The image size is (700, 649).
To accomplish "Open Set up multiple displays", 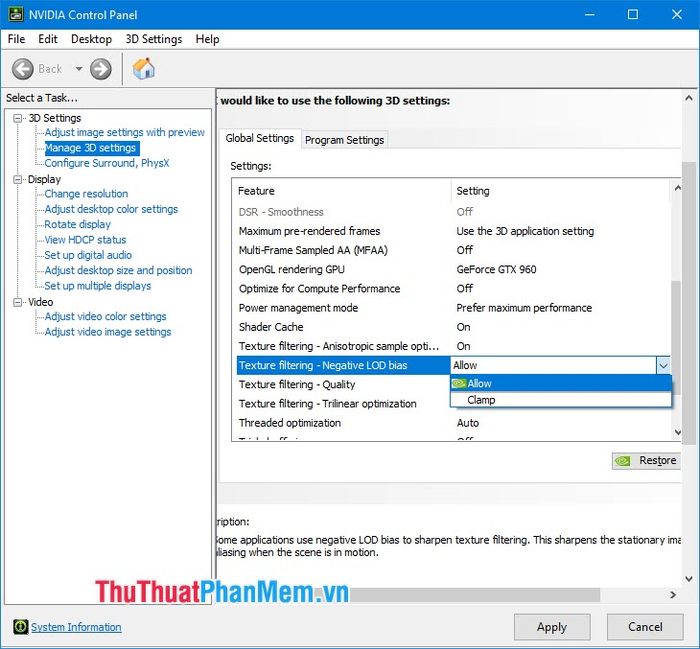I will tap(97, 286).
